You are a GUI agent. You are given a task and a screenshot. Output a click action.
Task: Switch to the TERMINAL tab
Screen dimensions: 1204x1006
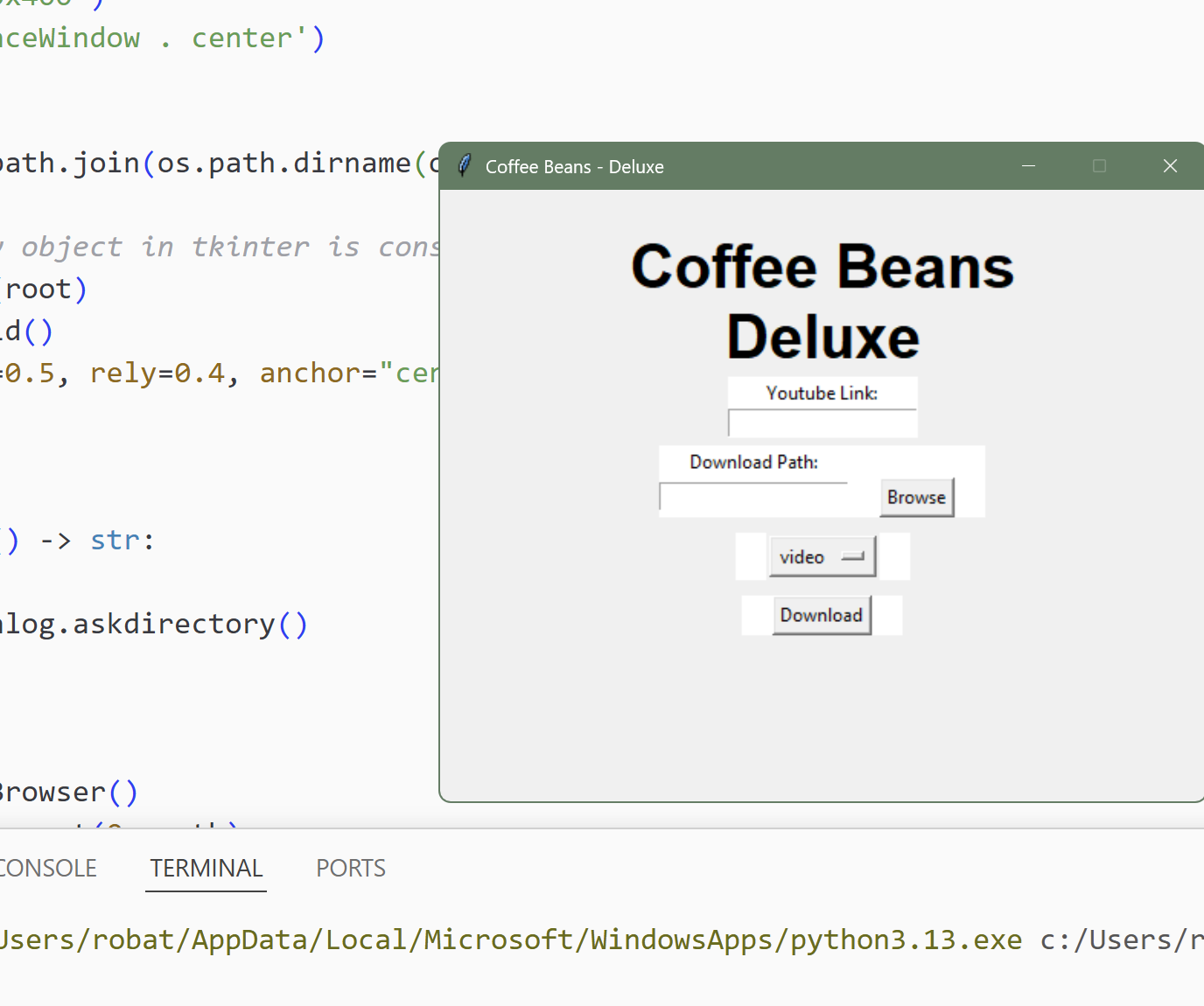(x=206, y=868)
